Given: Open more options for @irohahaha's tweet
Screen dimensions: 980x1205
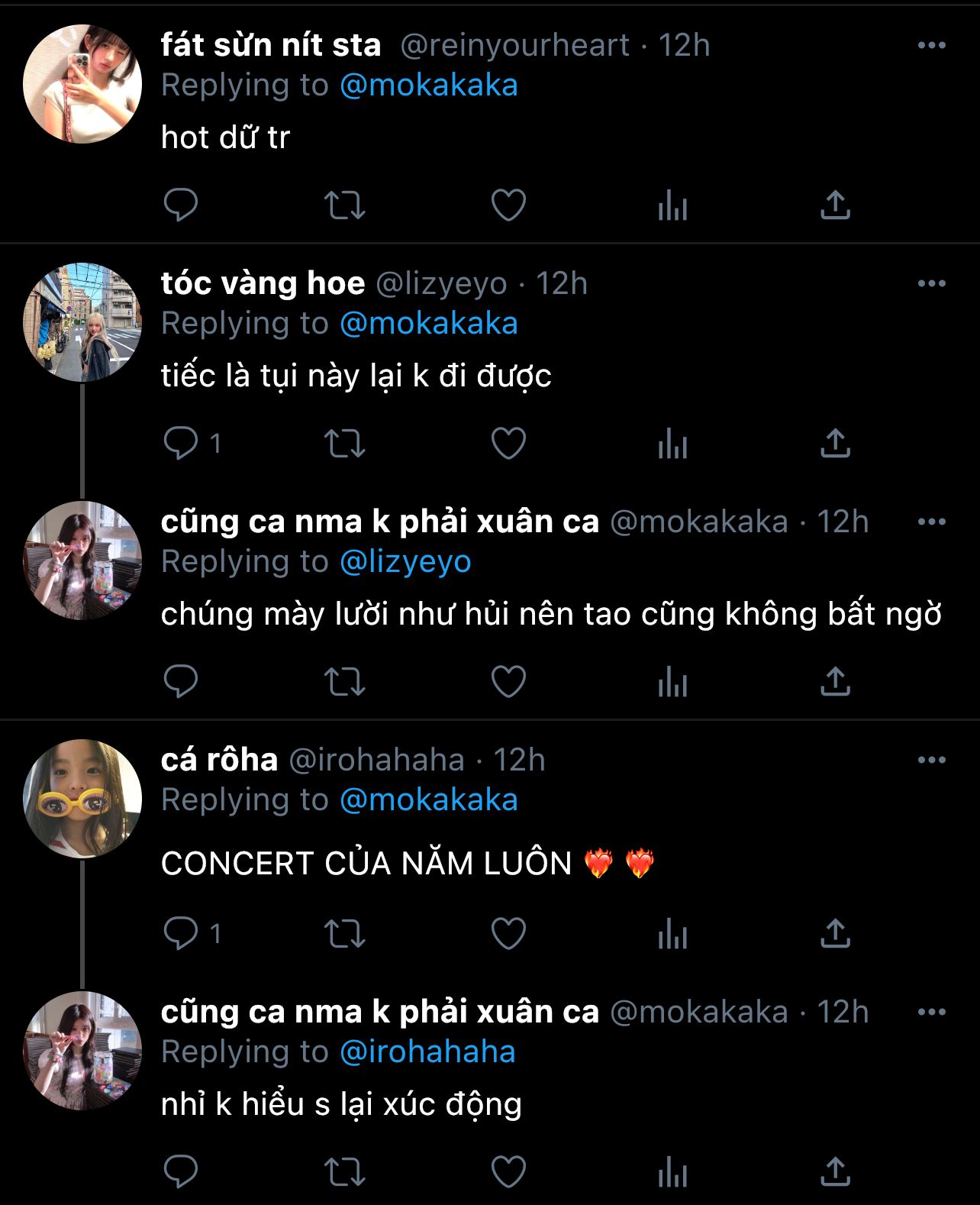Looking at the screenshot, I should click(931, 761).
